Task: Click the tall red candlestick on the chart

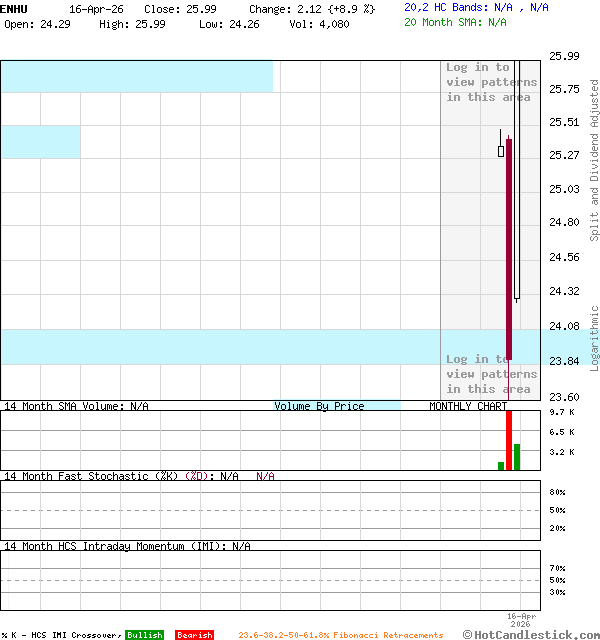Action: (x=509, y=250)
